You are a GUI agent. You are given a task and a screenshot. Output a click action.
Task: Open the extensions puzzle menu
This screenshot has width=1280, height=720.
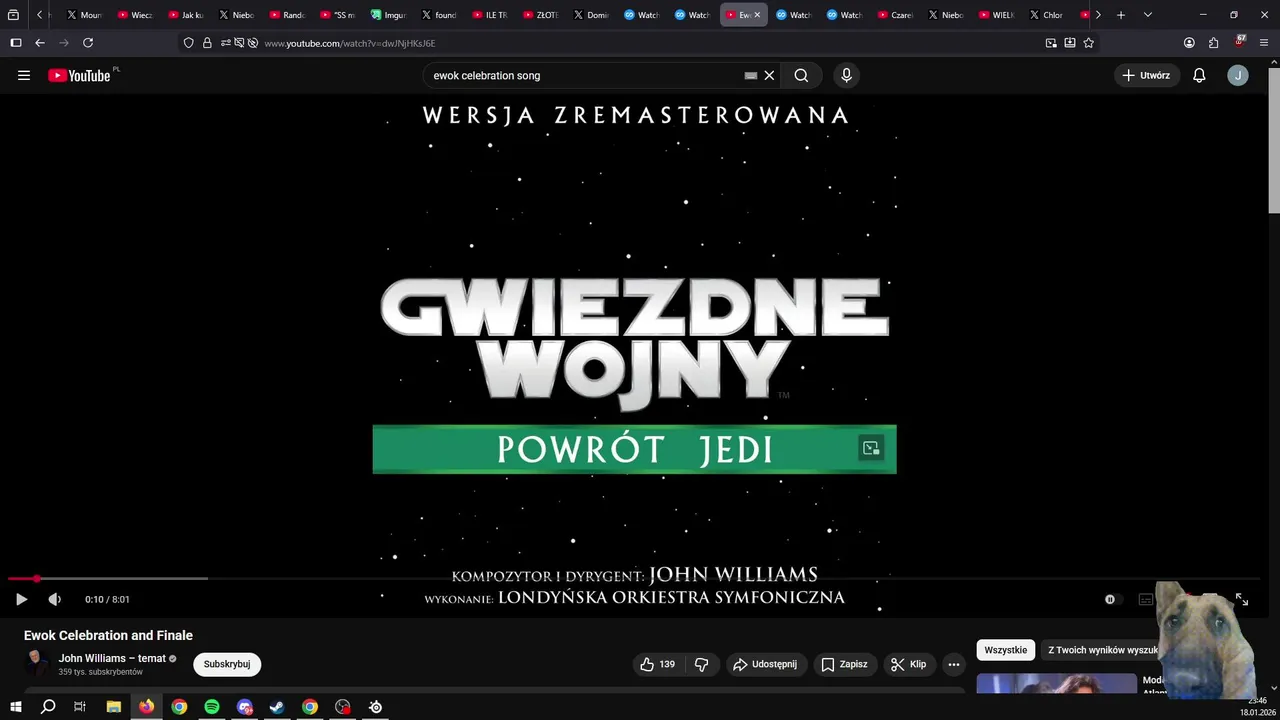pyautogui.click(x=1213, y=43)
